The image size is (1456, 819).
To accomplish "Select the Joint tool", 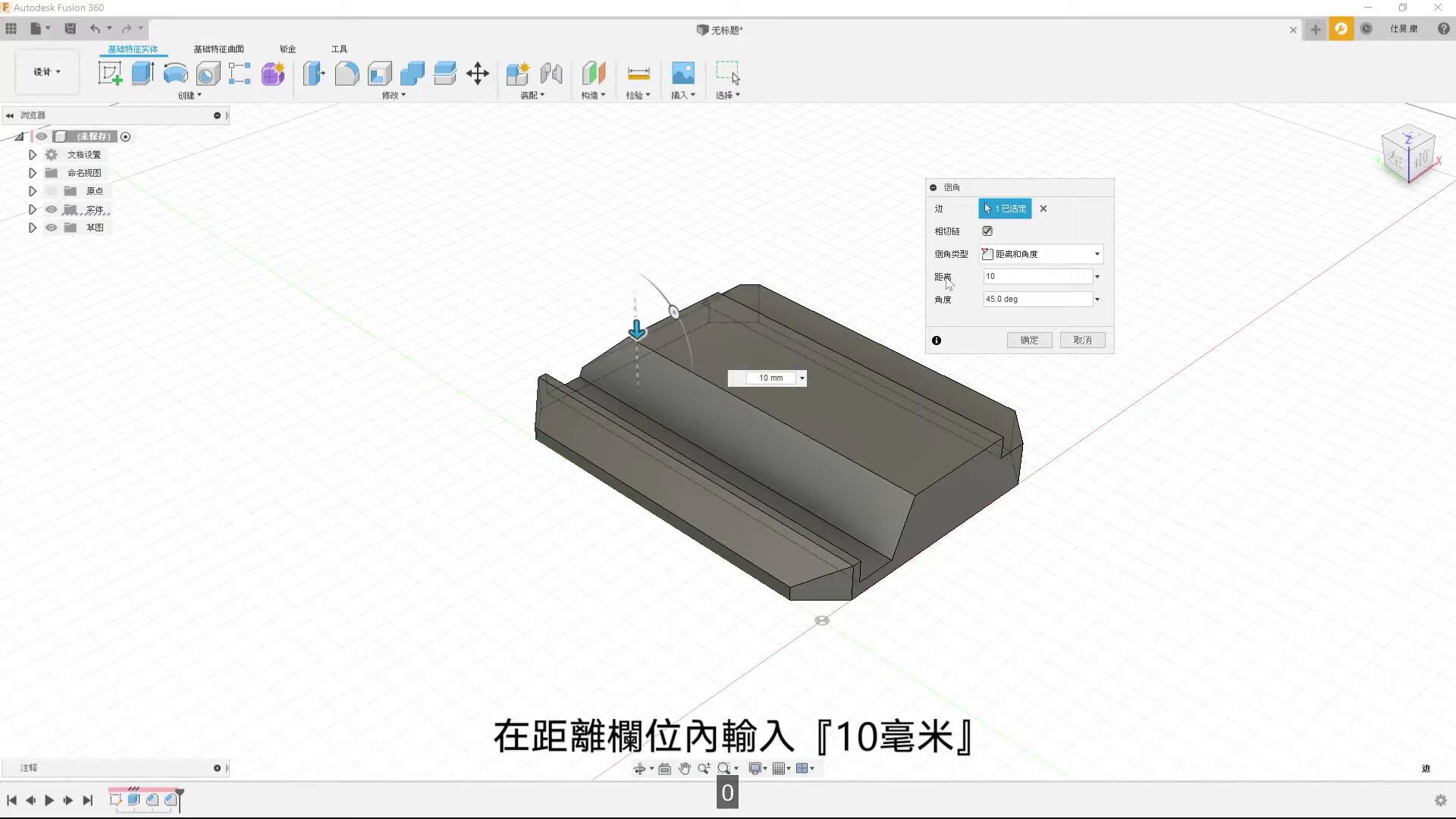I will click(x=551, y=74).
